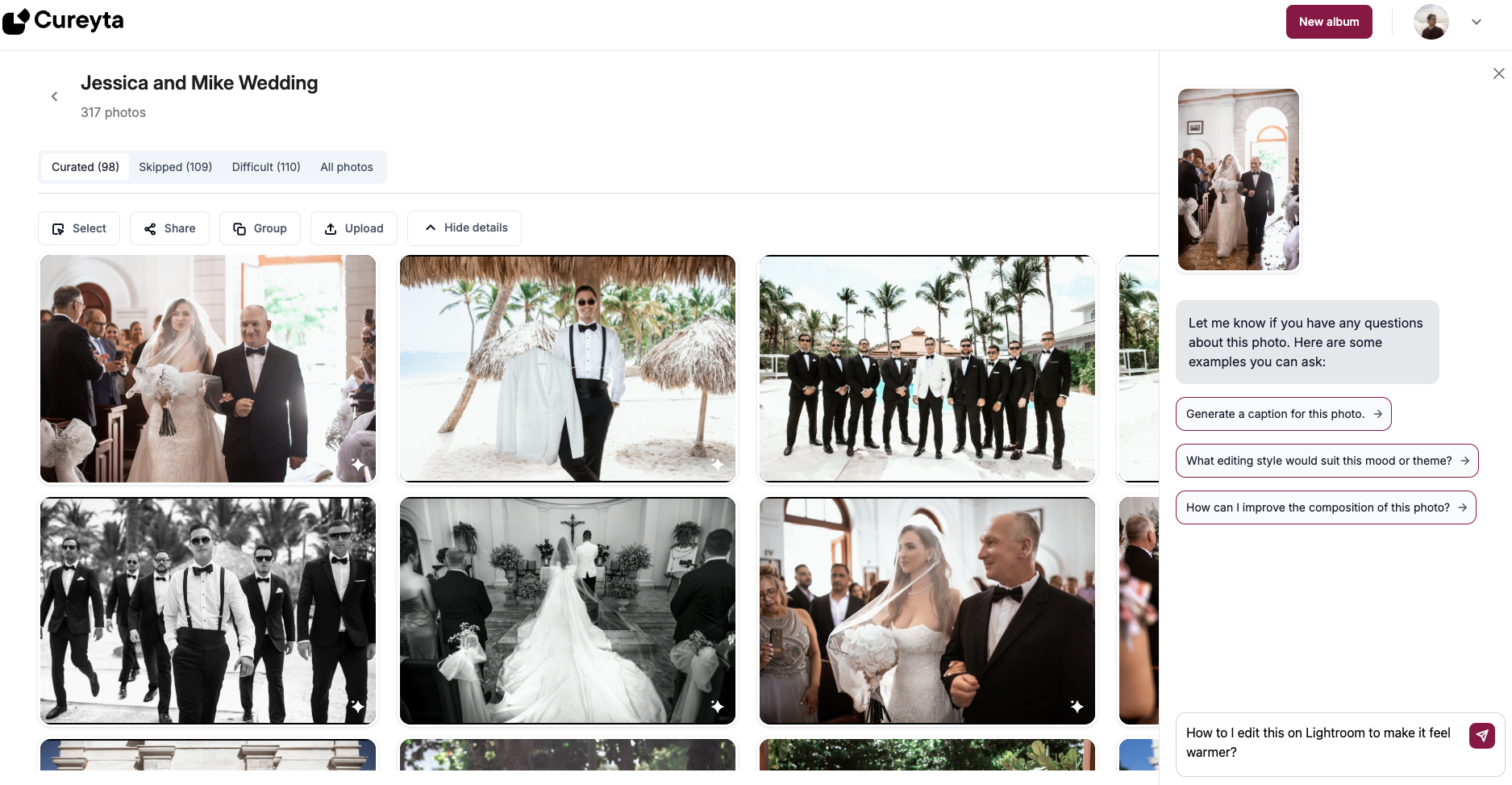This screenshot has height=785, width=1512.
Task: Ask what editing style suits this mood
Action: [x=1327, y=461]
